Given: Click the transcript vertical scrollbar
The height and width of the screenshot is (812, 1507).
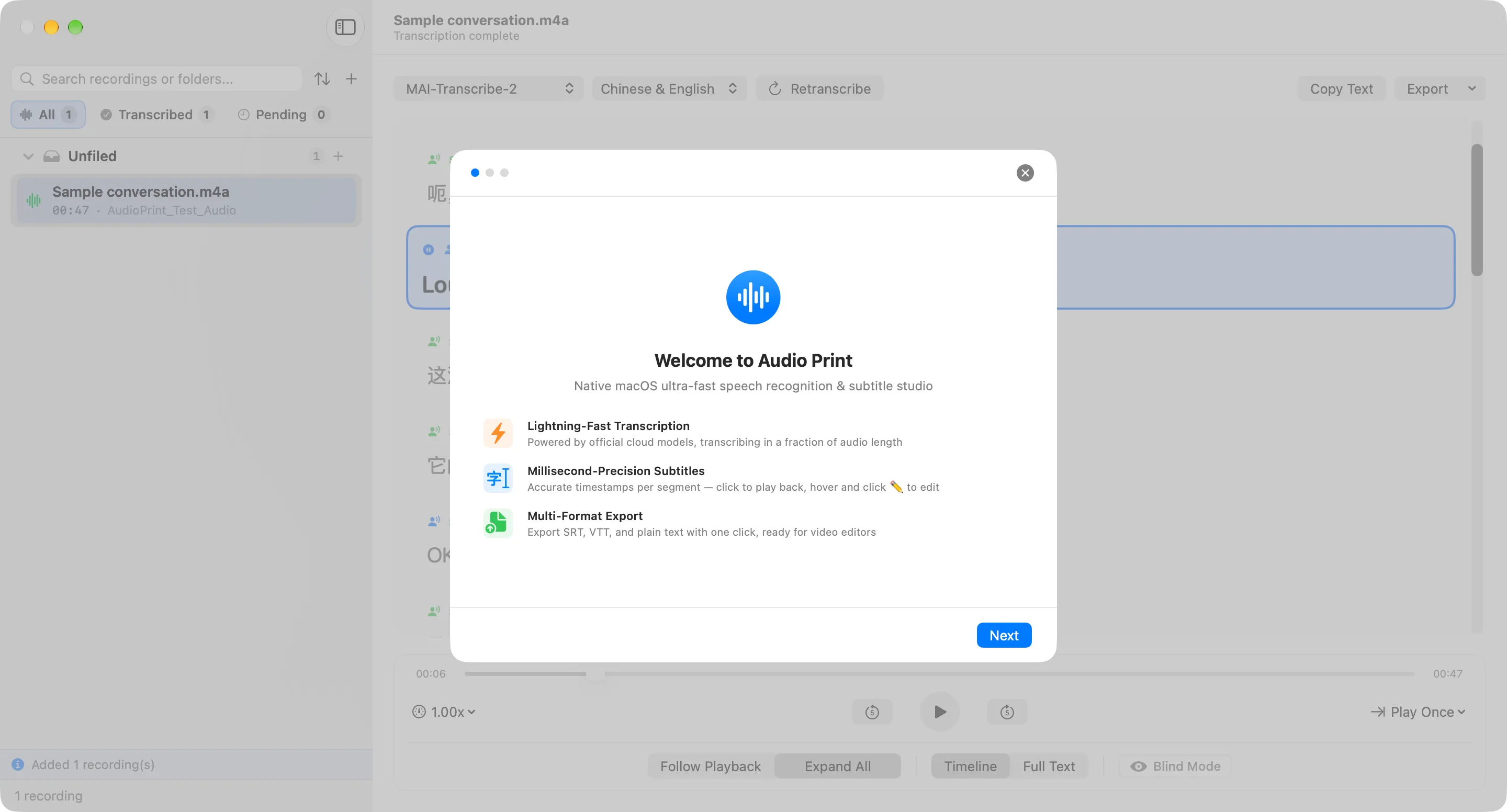Looking at the screenshot, I should click(x=1477, y=210).
